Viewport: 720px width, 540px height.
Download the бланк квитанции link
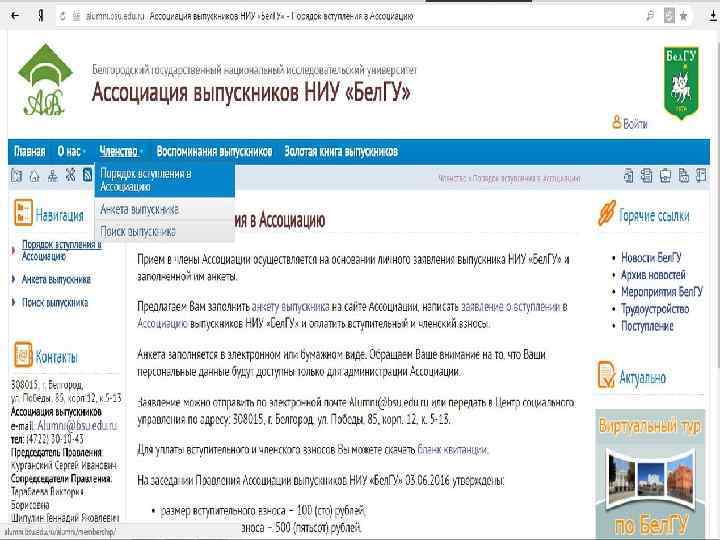(x=452, y=449)
